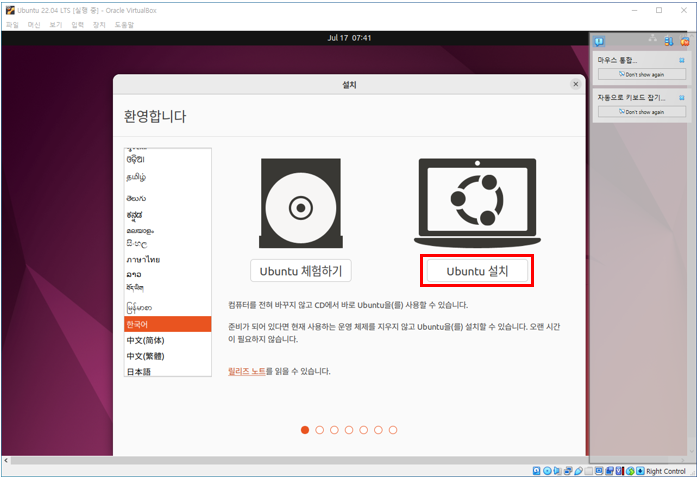699x479 pixels.
Task: Click the USB devices status icon
Action: point(579,471)
